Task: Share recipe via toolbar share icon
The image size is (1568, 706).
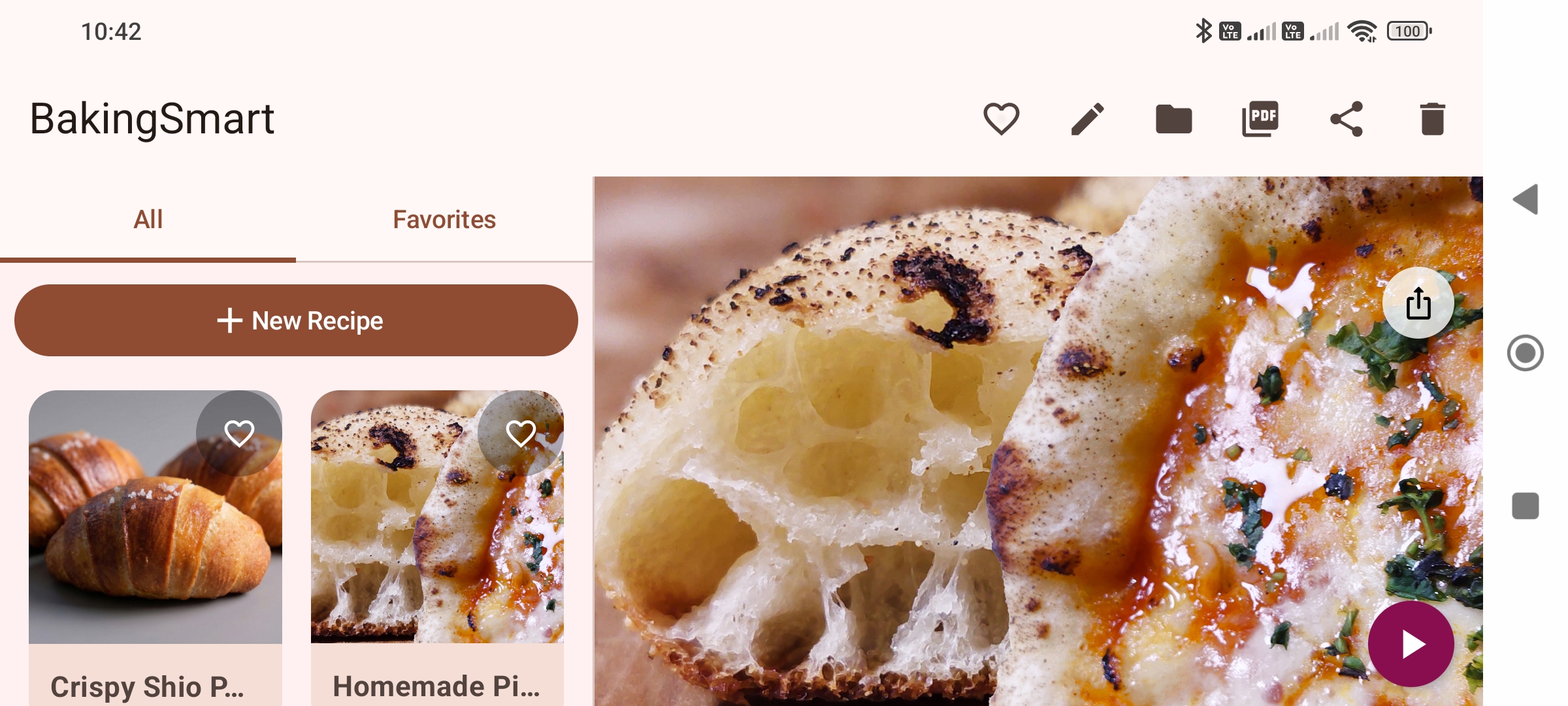Action: [x=1347, y=119]
